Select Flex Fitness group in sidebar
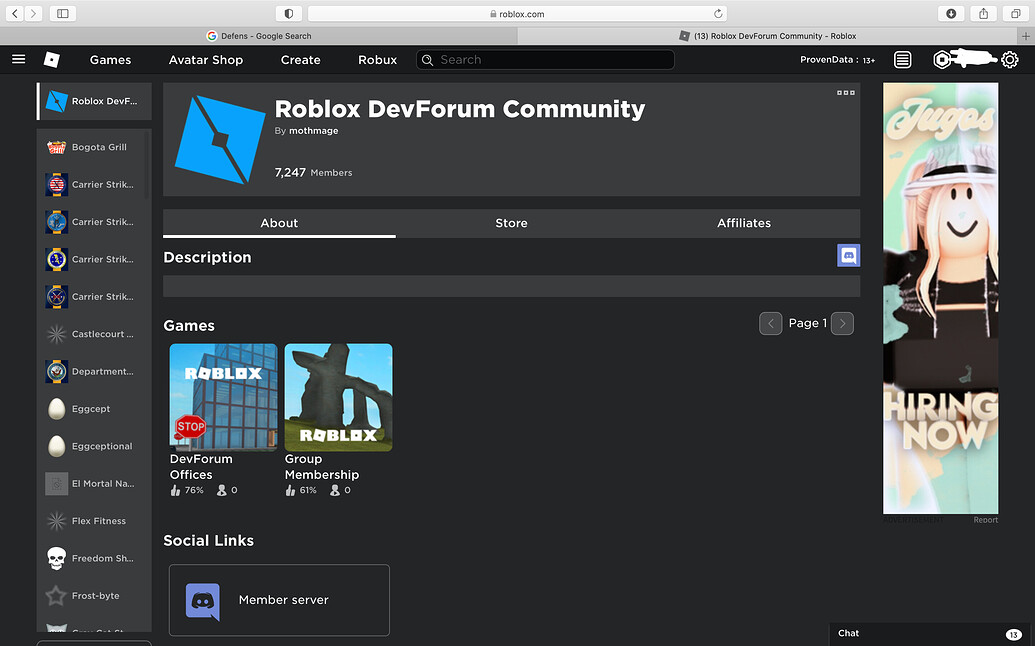 94,521
